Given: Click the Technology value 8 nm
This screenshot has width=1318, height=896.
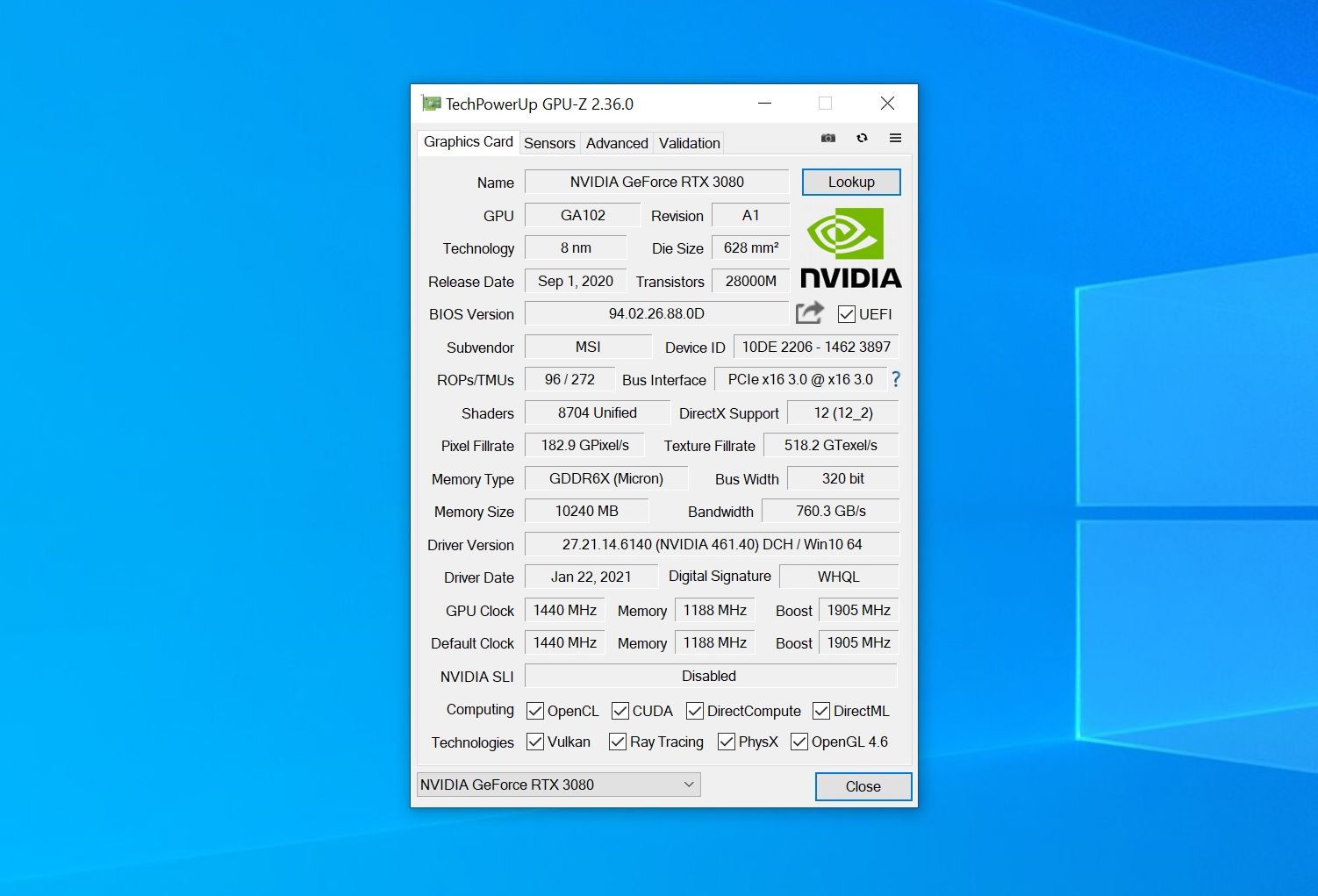Looking at the screenshot, I should pos(576,247).
